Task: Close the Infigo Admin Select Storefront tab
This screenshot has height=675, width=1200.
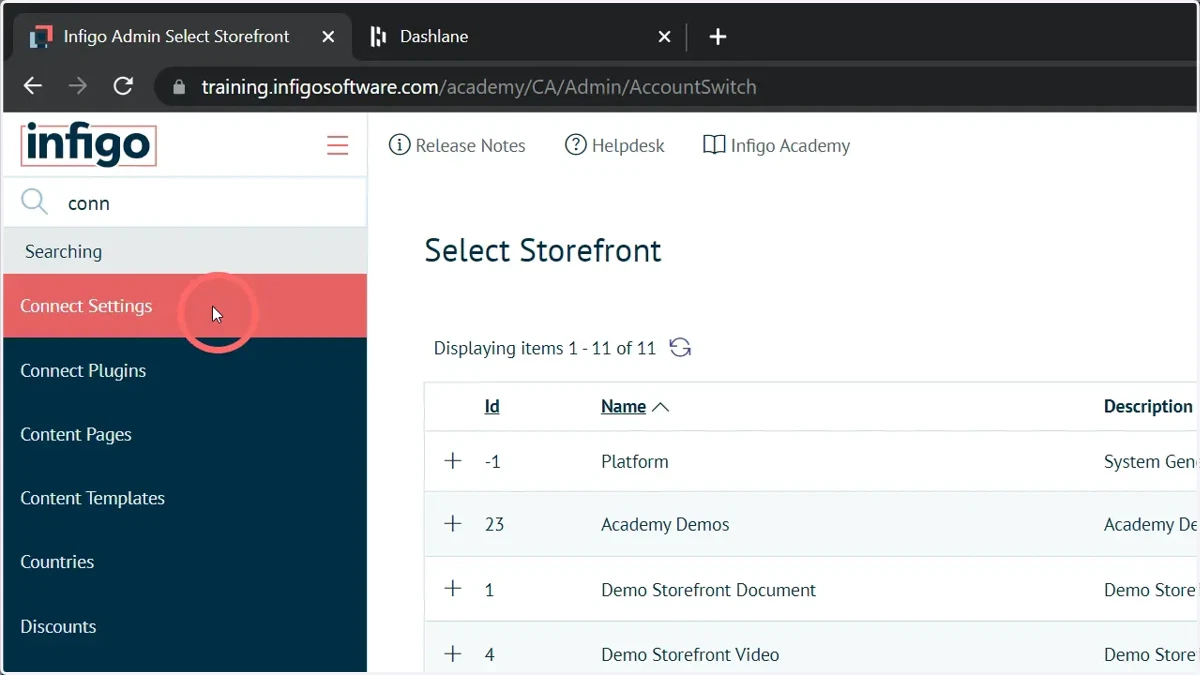Action: click(328, 37)
